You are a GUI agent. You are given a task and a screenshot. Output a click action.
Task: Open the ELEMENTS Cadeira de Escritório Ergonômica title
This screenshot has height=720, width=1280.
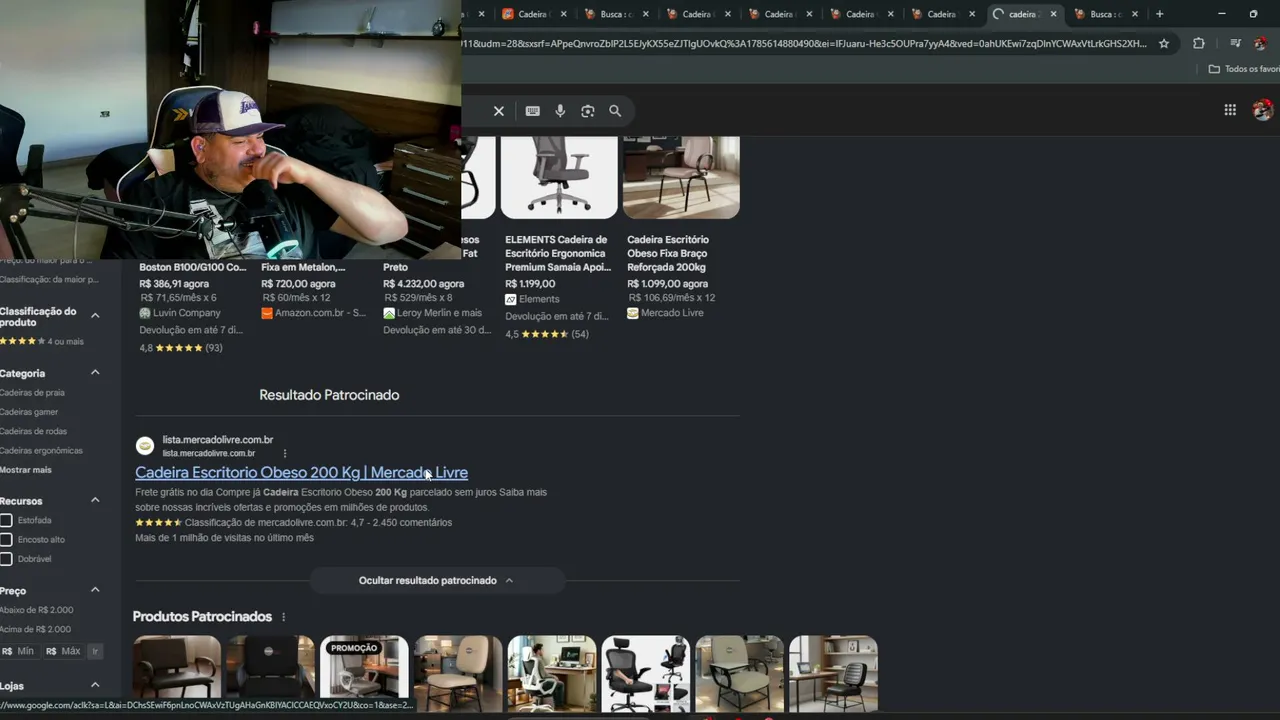556,253
